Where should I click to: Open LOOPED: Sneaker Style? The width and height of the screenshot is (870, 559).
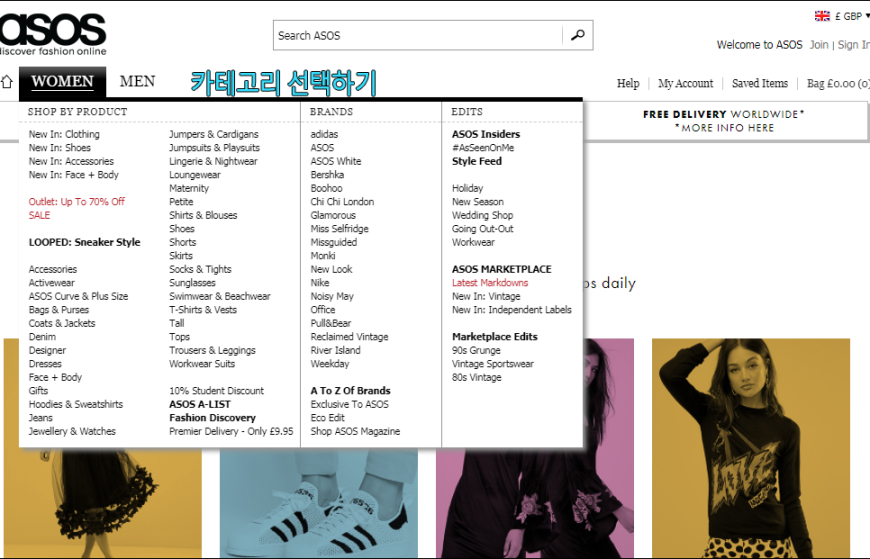tap(84, 242)
